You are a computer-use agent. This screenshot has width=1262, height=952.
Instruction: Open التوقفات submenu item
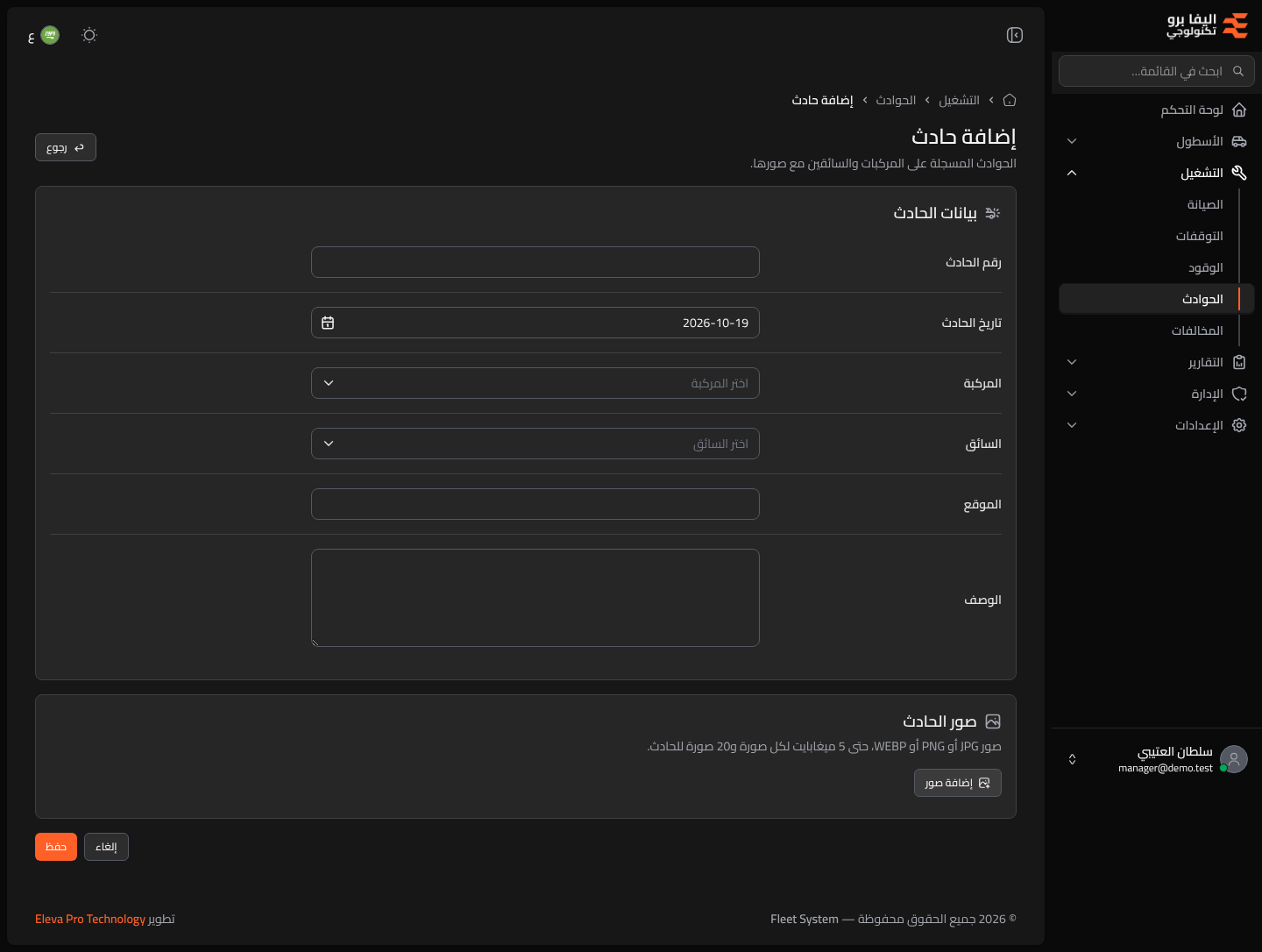(1200, 236)
